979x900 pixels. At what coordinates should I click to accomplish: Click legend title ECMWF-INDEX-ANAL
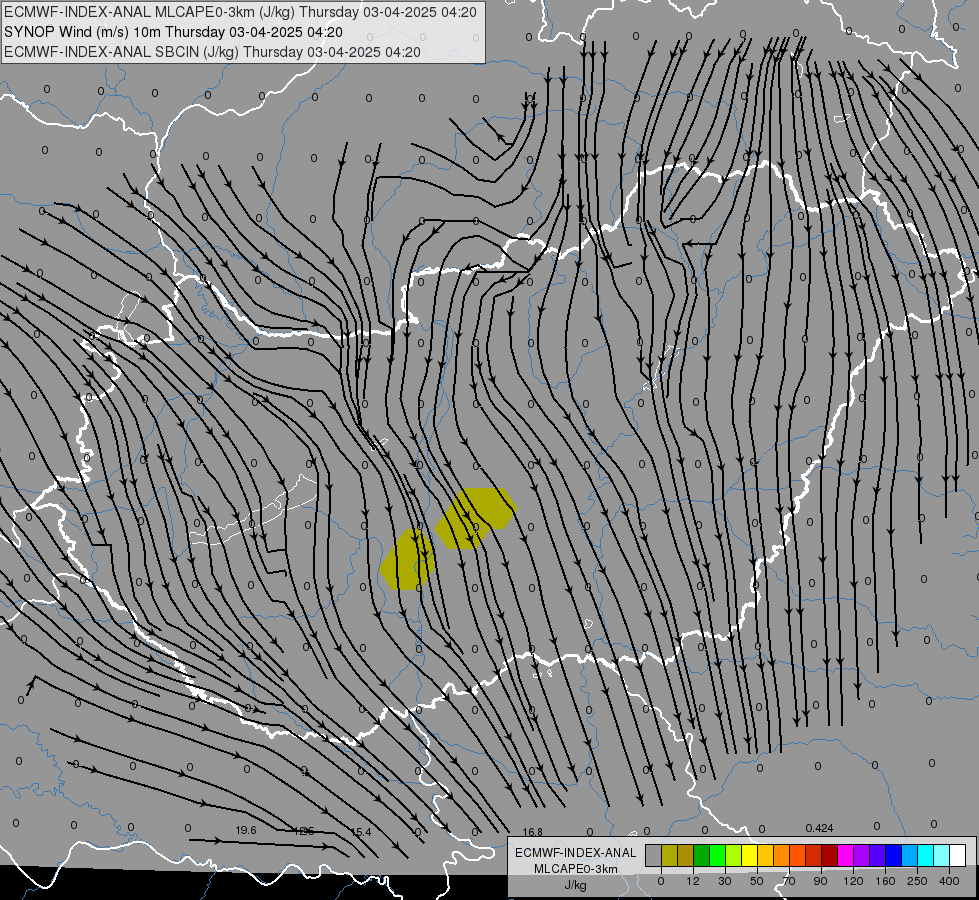click(576, 853)
